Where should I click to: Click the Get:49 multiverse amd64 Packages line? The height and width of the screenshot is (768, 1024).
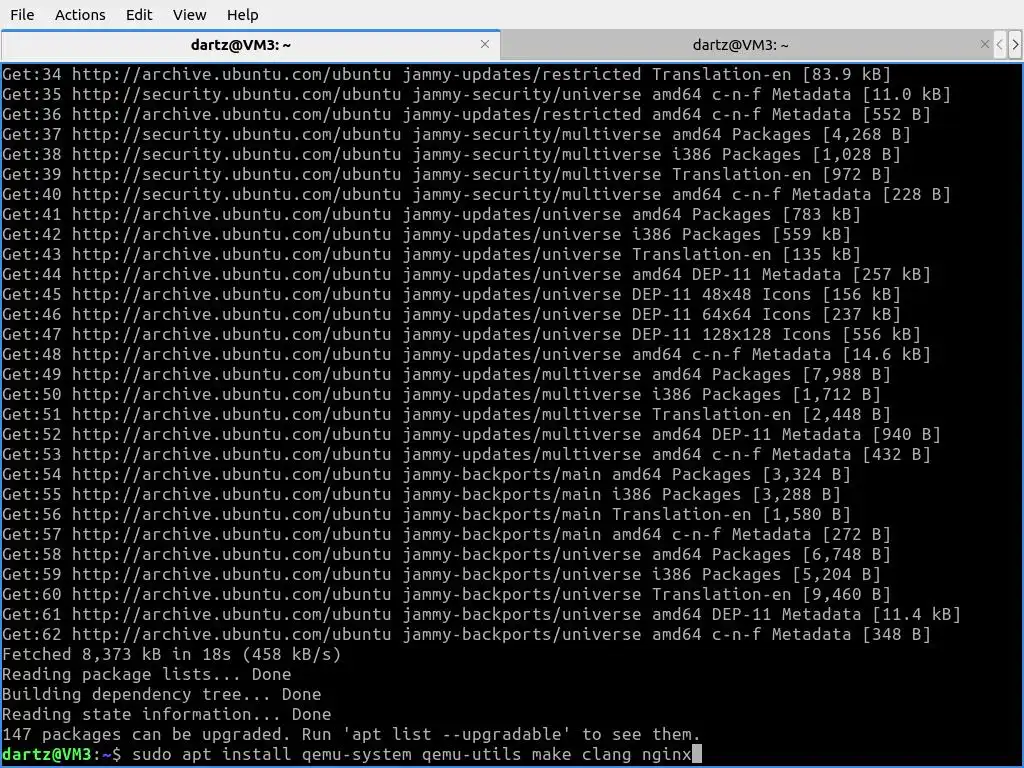pos(447,374)
